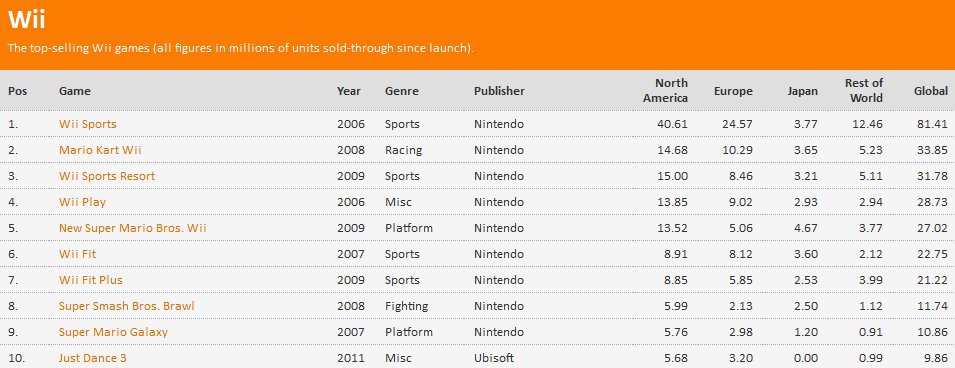Click the Japan column header
Viewport: 955px width, 368px height.
click(x=803, y=91)
